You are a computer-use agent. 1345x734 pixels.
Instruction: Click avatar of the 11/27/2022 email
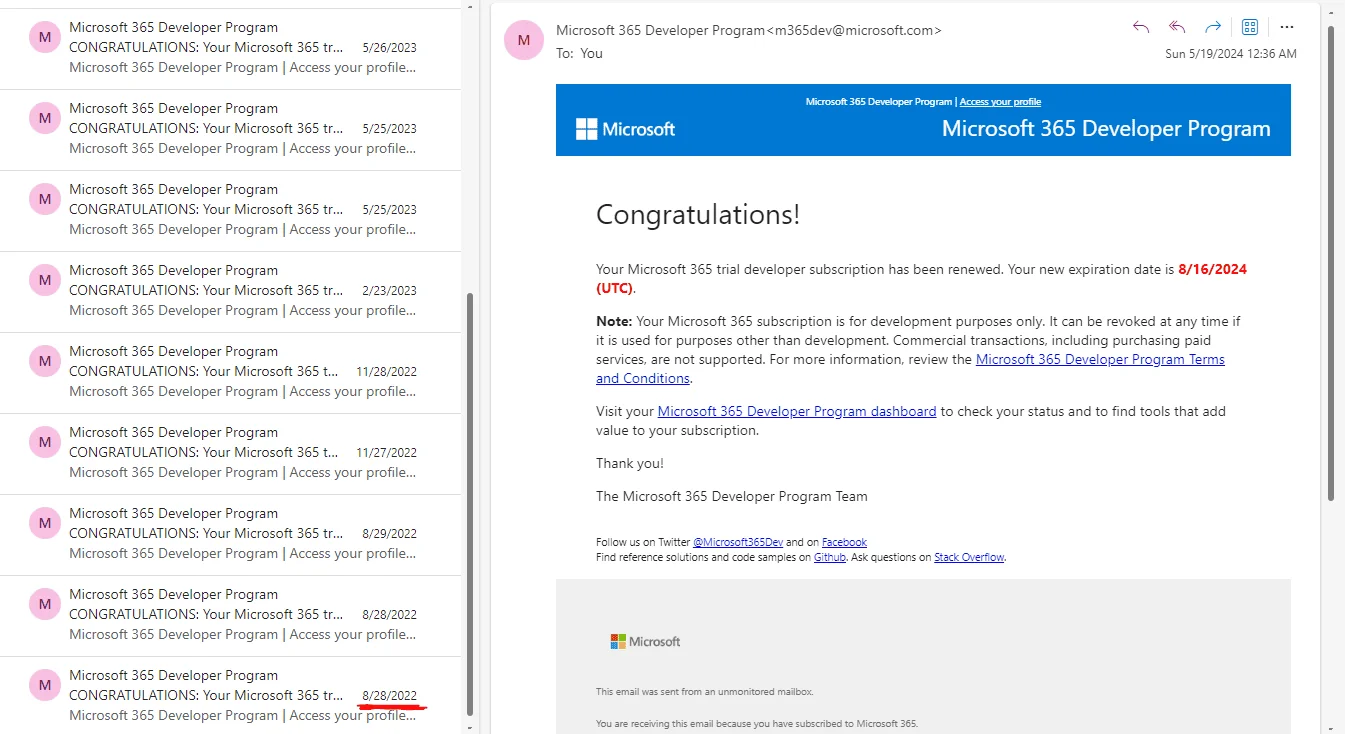tap(44, 442)
